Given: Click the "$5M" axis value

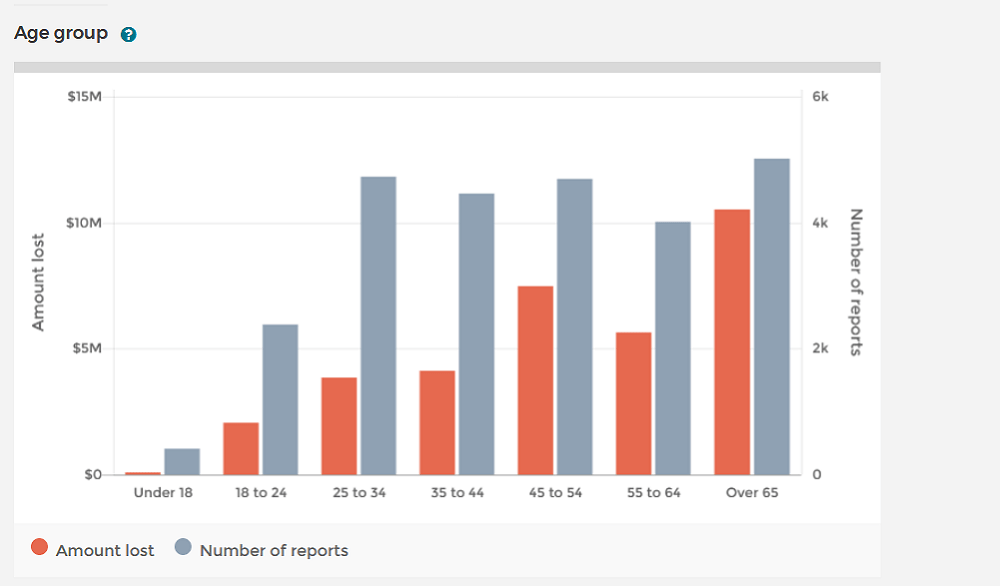Looking at the screenshot, I should pyautogui.click(x=87, y=348).
